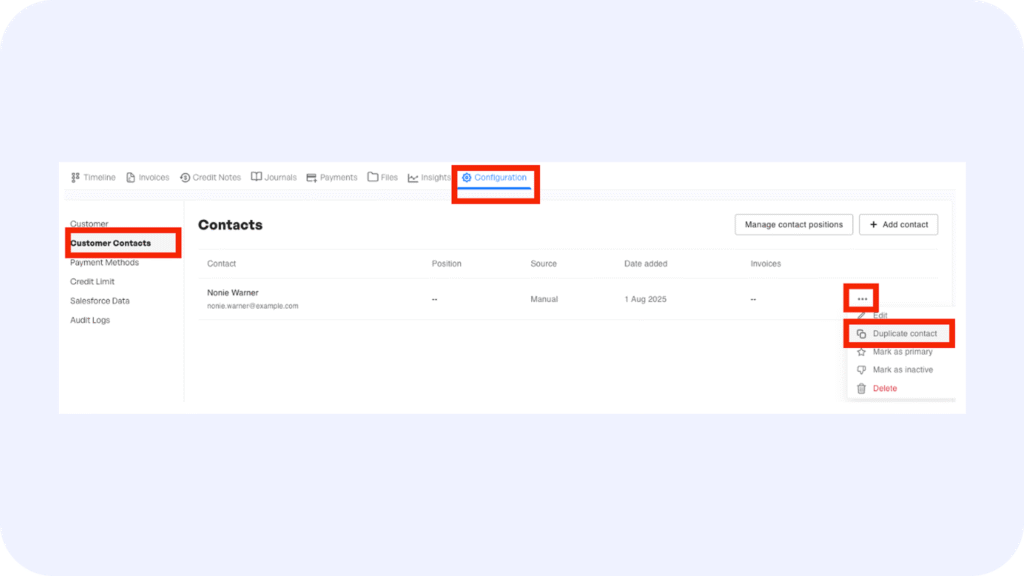Select Customer Contacts in the sidebar
Image resolution: width=1024 pixels, height=576 pixels.
[111, 243]
